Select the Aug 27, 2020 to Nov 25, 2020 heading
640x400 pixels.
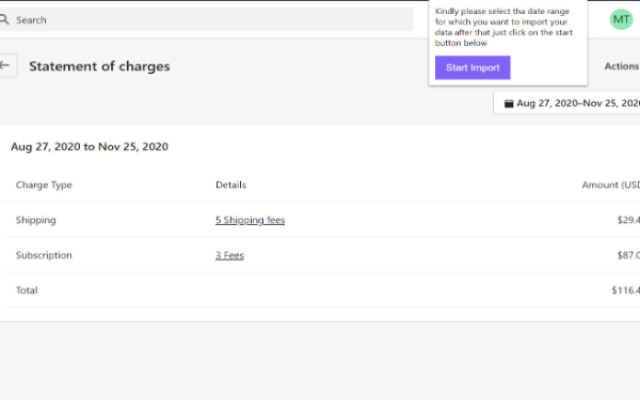point(89,147)
